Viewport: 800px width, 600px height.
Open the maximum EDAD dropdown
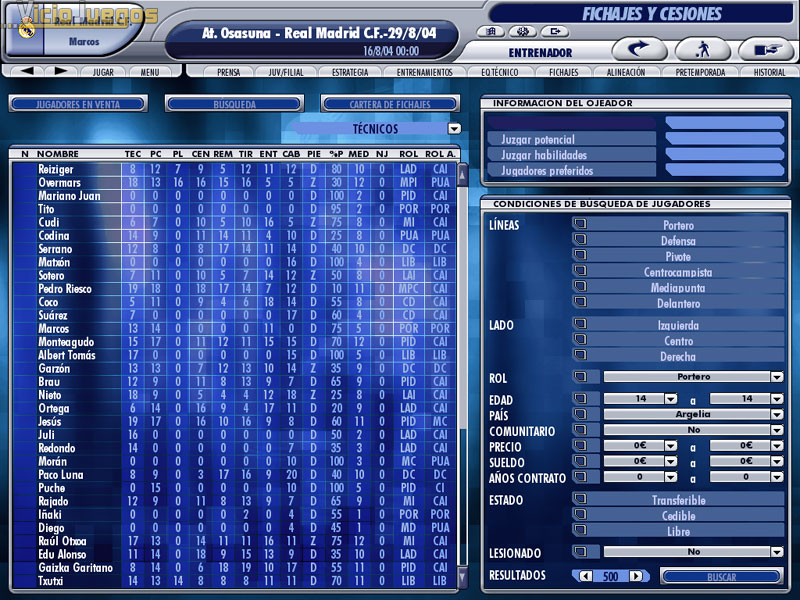point(777,398)
